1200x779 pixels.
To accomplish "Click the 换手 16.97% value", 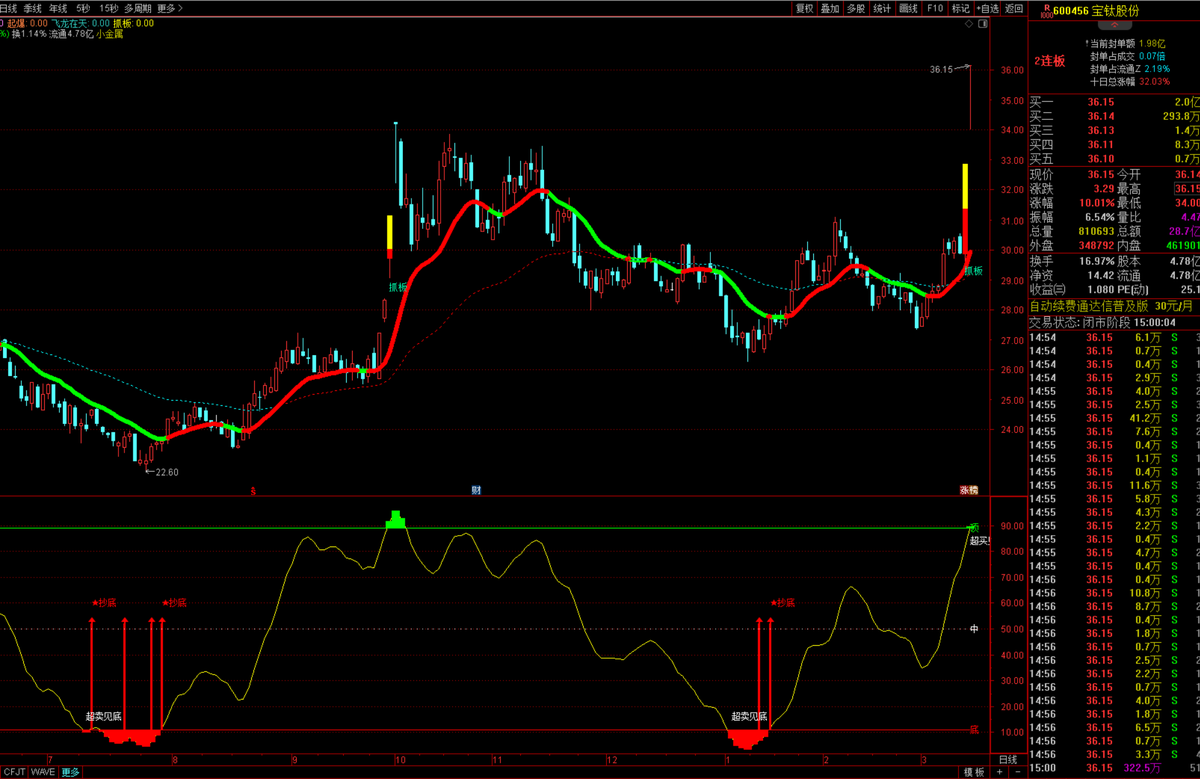I will pyautogui.click(x=1097, y=261).
